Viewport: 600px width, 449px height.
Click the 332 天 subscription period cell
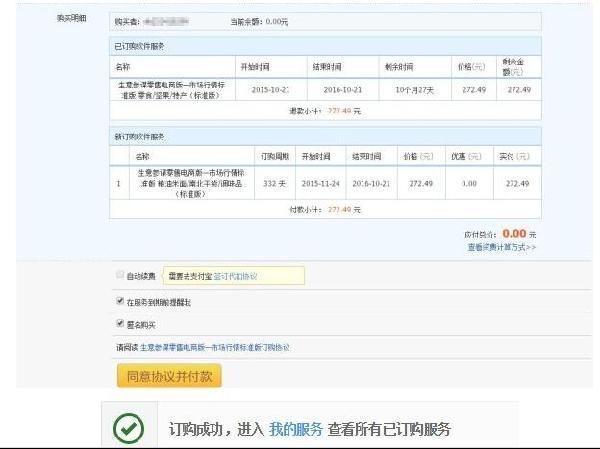tap(274, 184)
